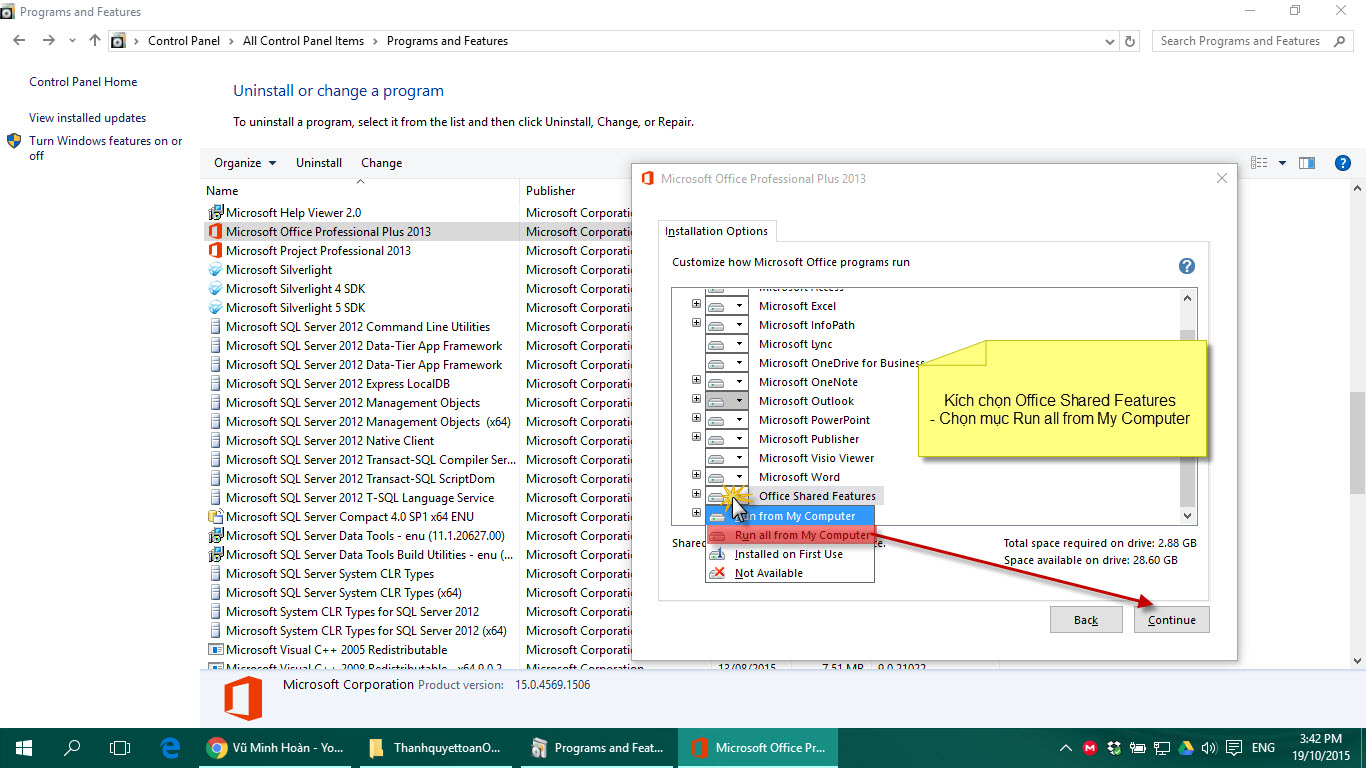Click All Control Panel Items breadcrumb
1366x768 pixels.
click(303, 41)
